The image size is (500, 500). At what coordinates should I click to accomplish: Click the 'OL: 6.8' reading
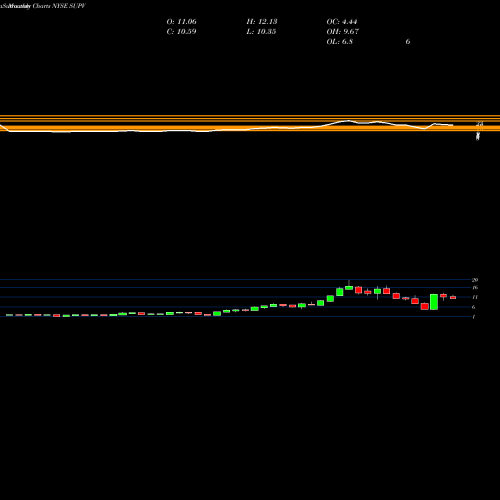pyautogui.click(x=340, y=42)
